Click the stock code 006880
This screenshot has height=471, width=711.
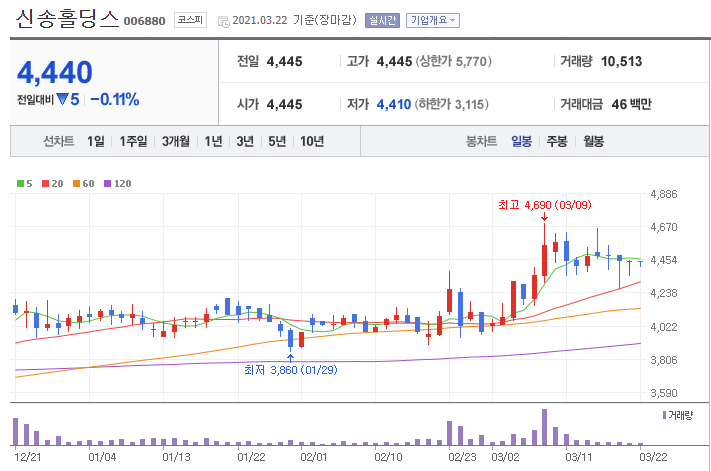145,21
